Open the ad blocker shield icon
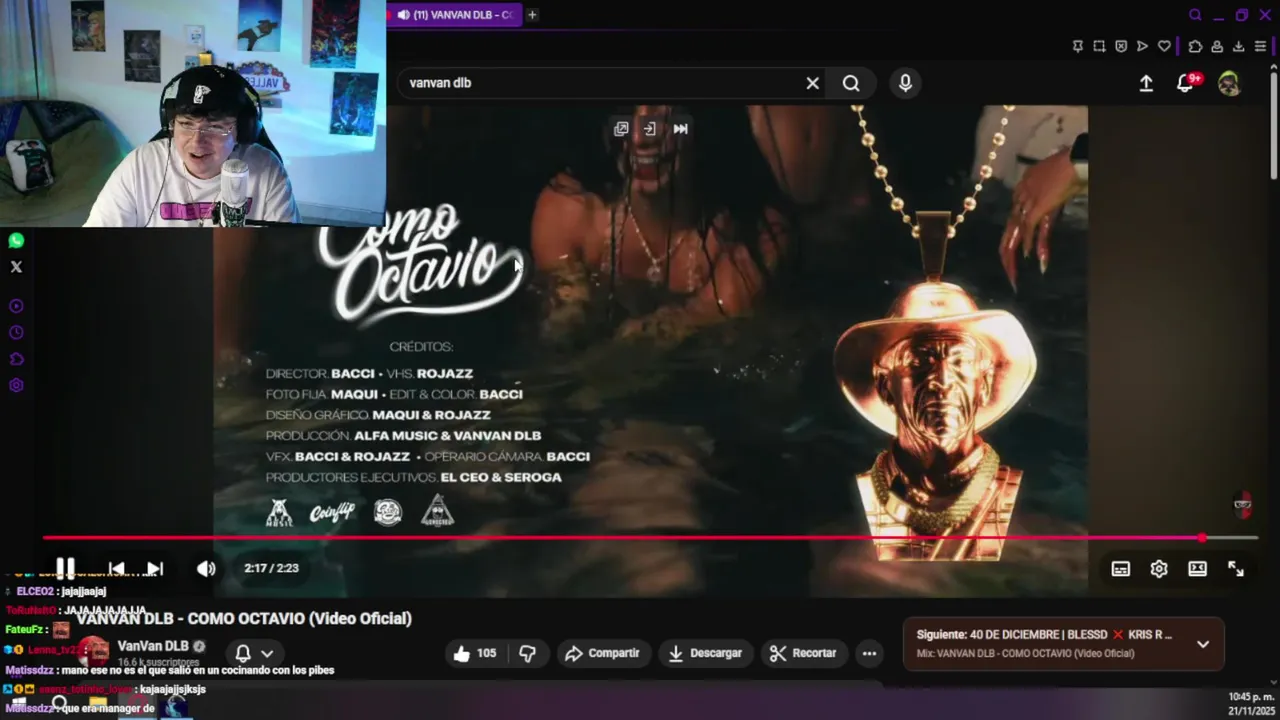Viewport: 1280px width, 720px height. tap(1121, 46)
